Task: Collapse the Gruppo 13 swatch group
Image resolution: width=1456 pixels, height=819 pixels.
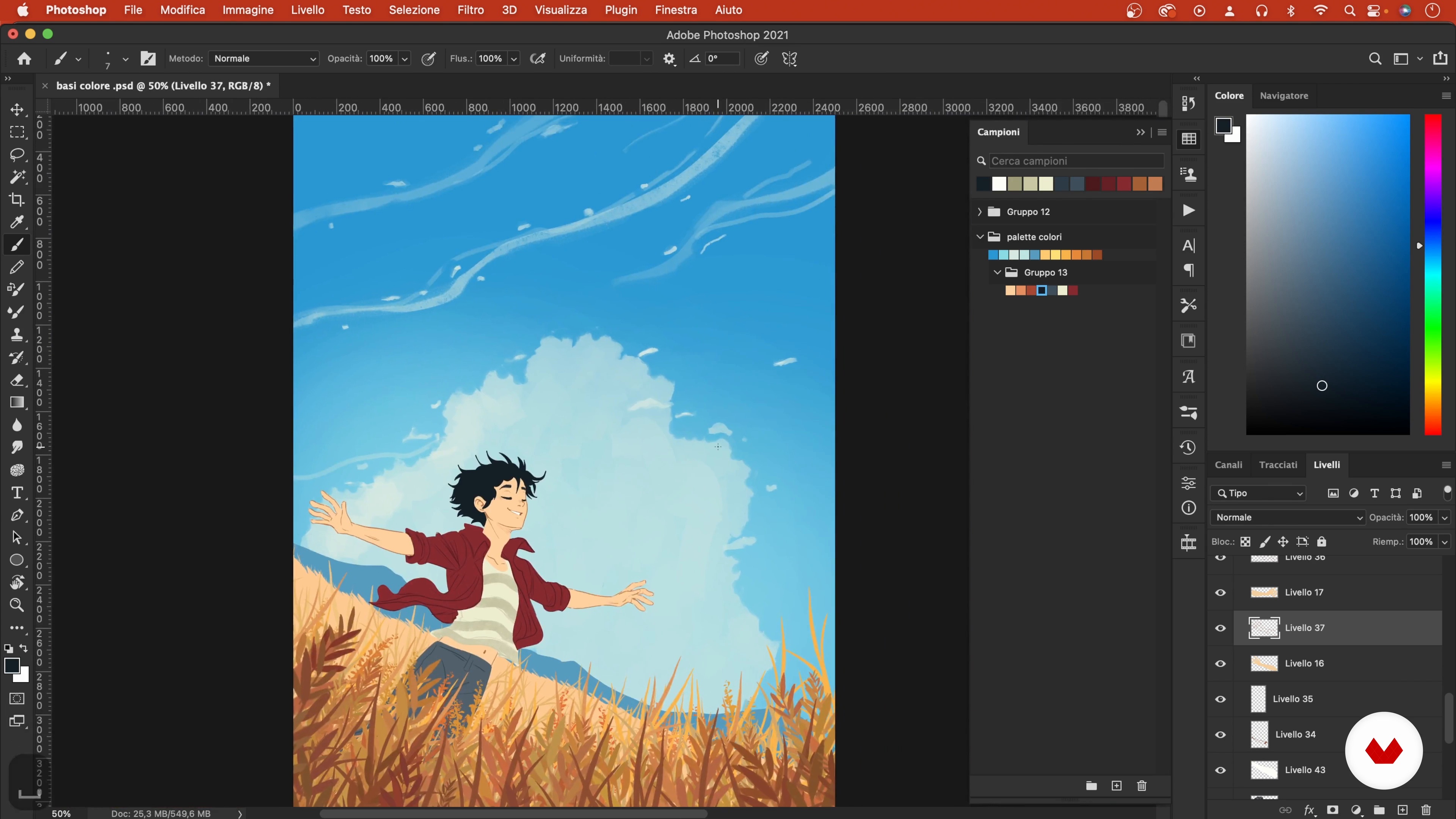Action: 998,273
